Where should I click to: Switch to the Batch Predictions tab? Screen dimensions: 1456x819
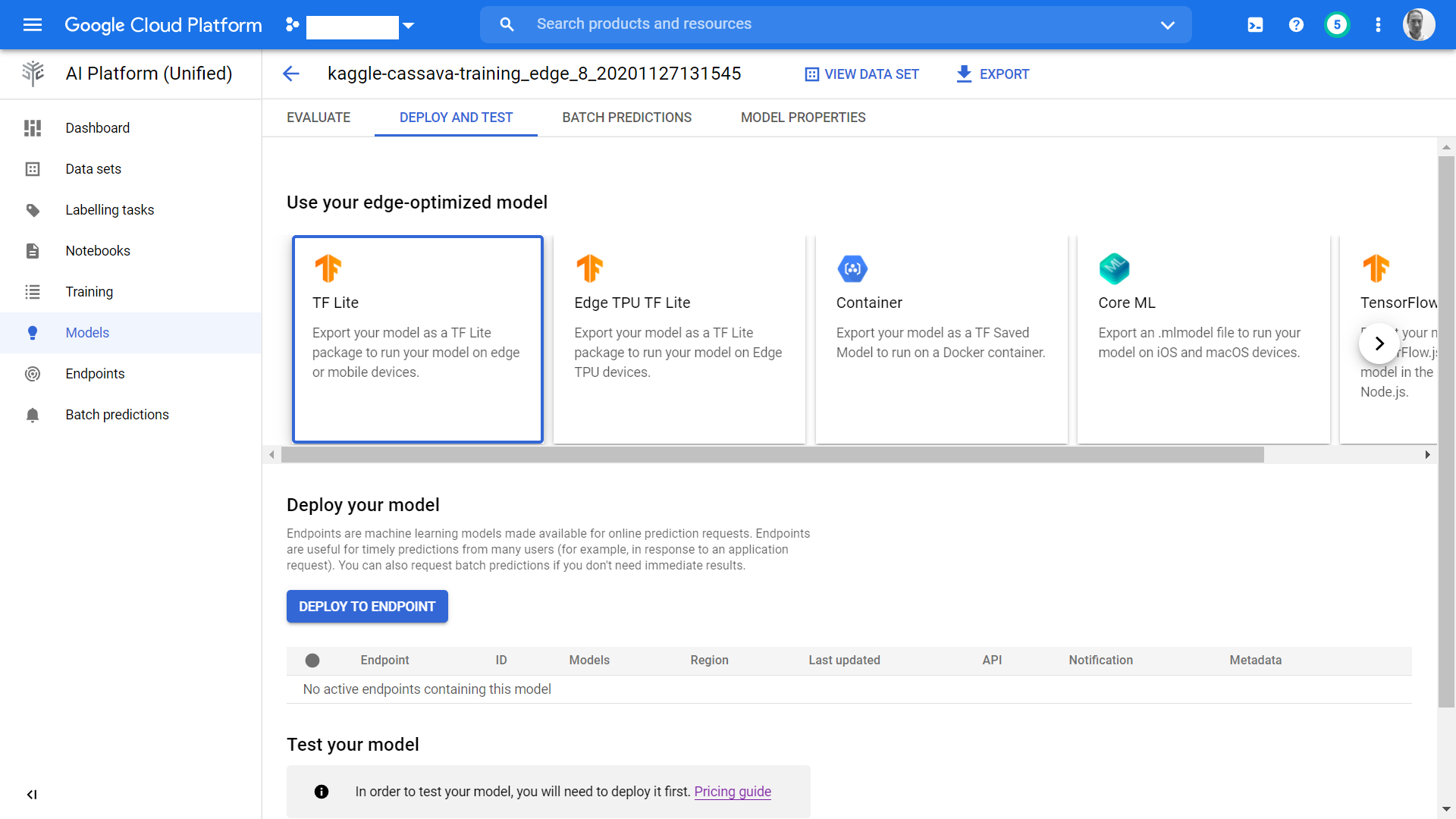(626, 118)
